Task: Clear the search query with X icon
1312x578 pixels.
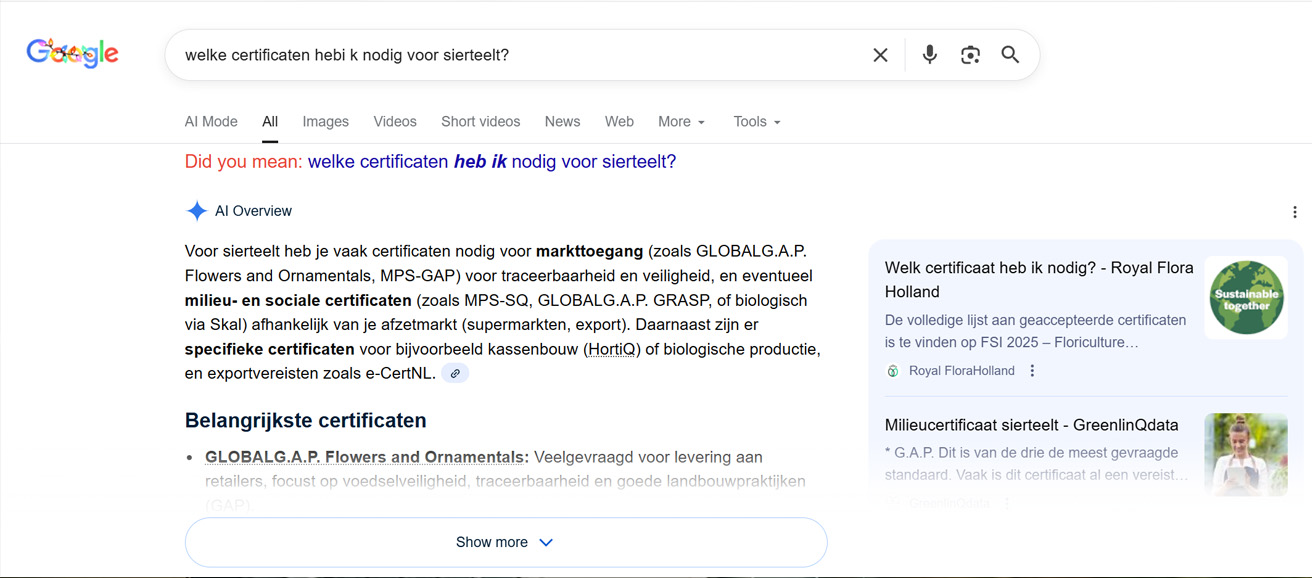Action: 880,55
